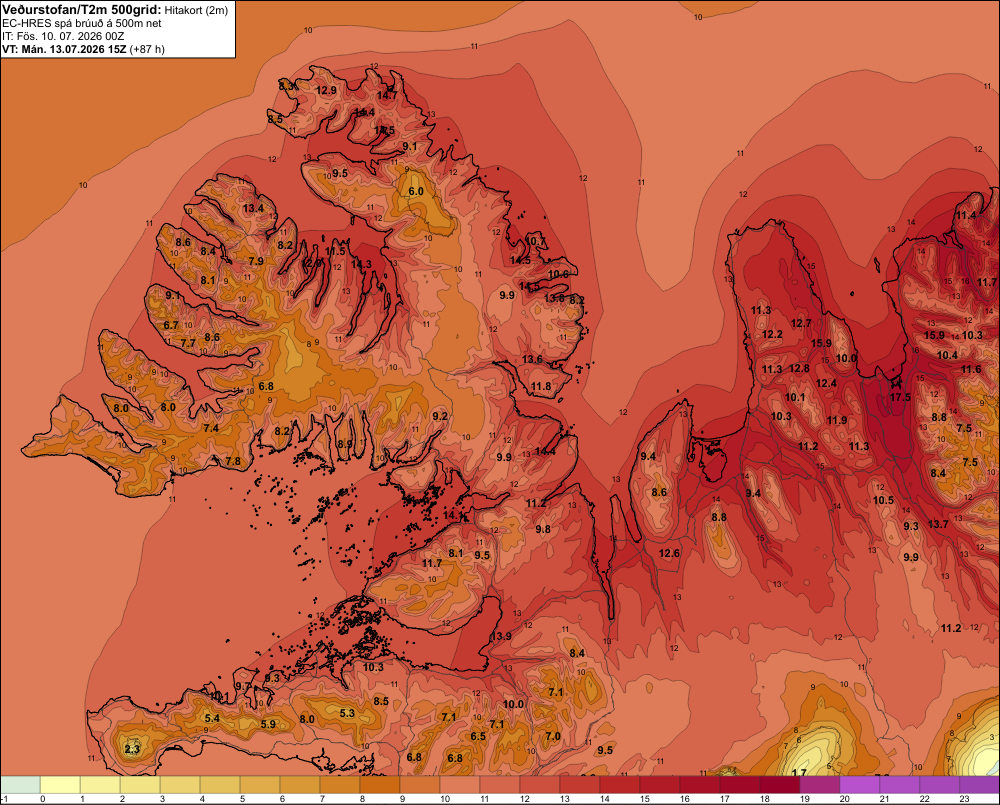Click the legend swatch between 22 and 23

tap(940, 785)
